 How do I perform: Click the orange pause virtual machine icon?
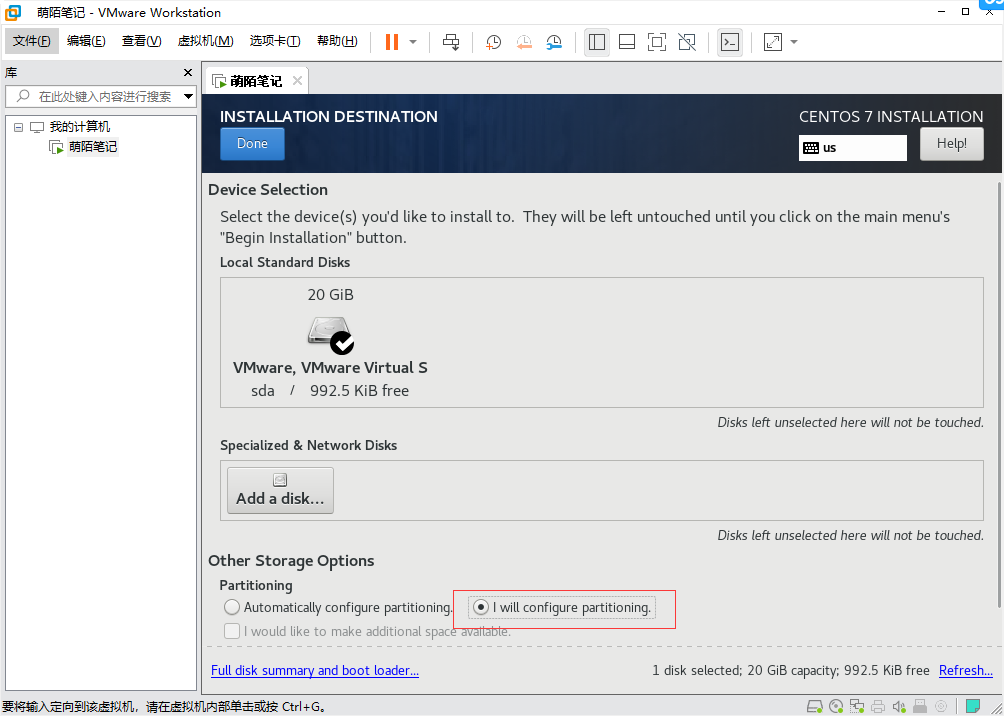[x=391, y=42]
